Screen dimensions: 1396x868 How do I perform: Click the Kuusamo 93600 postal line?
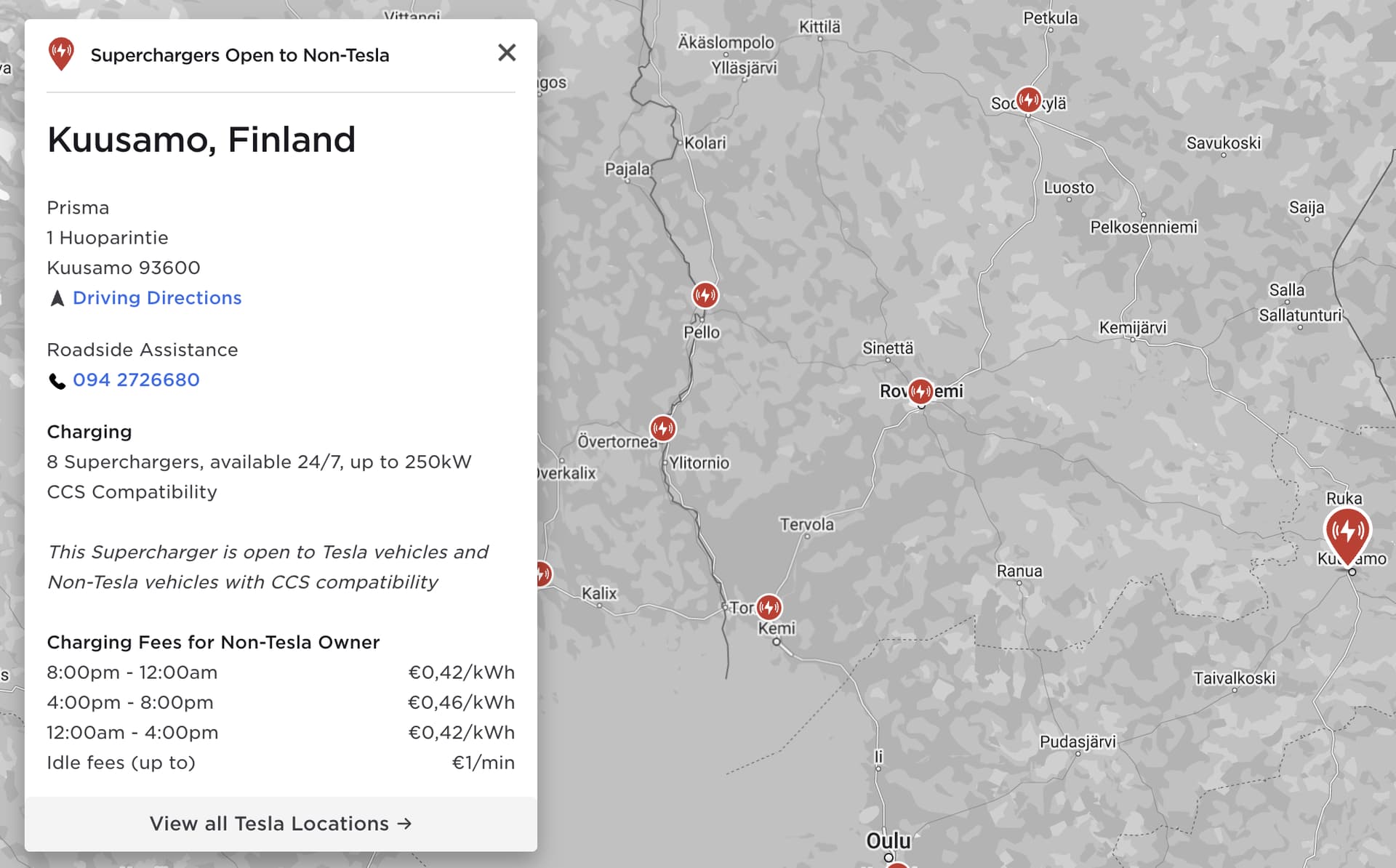(x=124, y=268)
